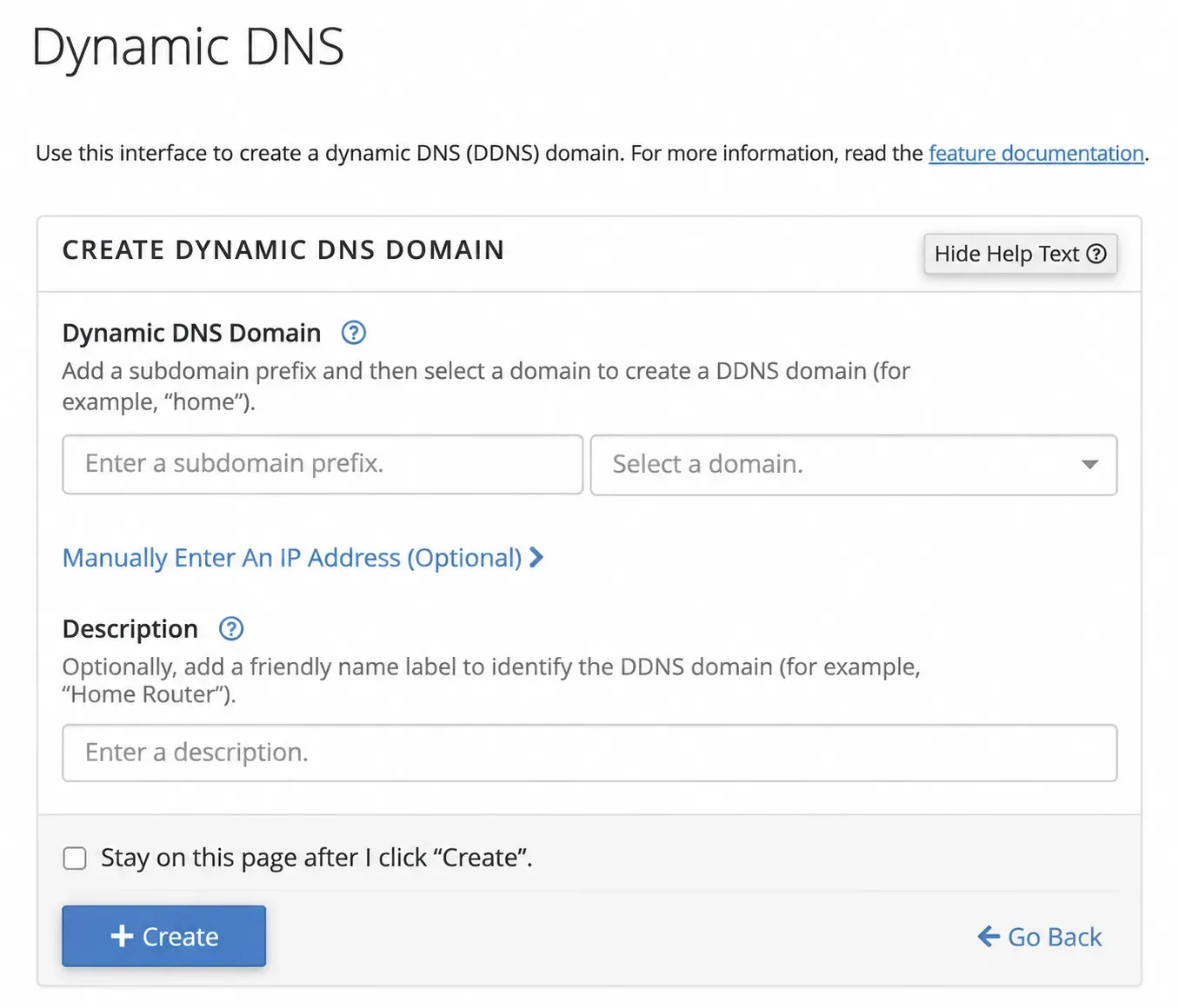The width and height of the screenshot is (1178, 1008).
Task: Click the help icon beside Description
Action: click(230, 629)
